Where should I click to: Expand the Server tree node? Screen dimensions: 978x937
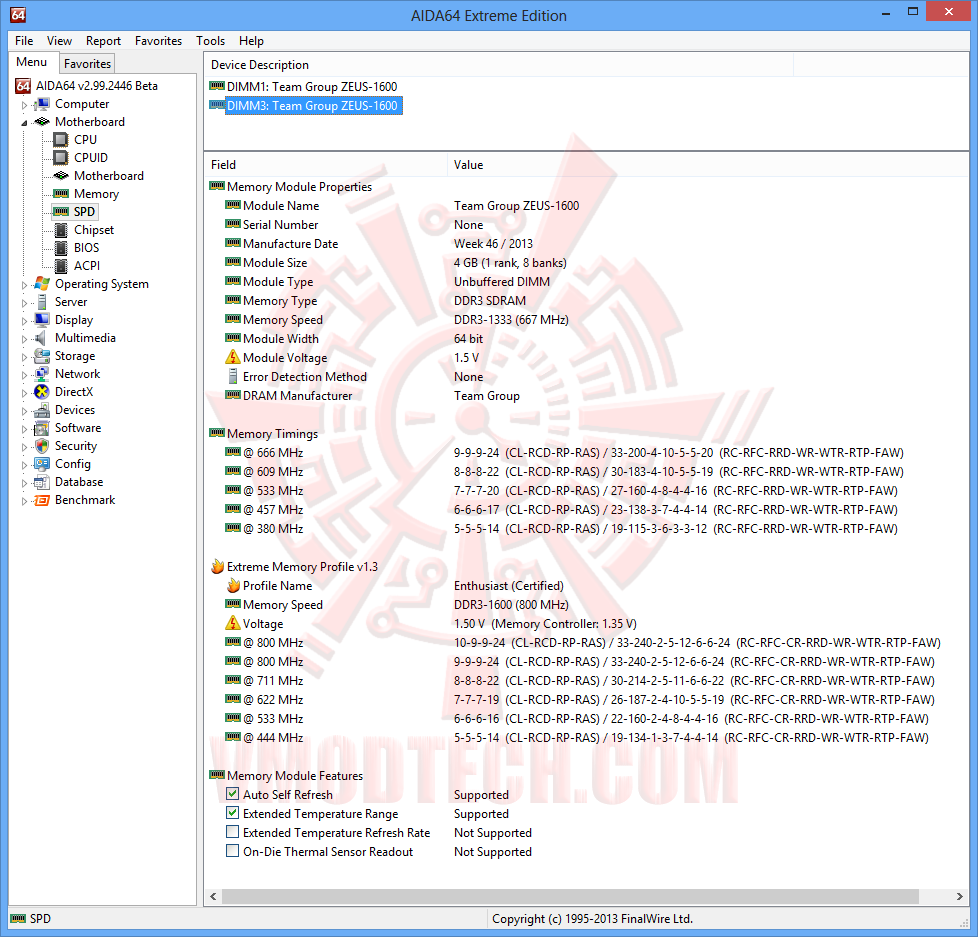point(24,303)
